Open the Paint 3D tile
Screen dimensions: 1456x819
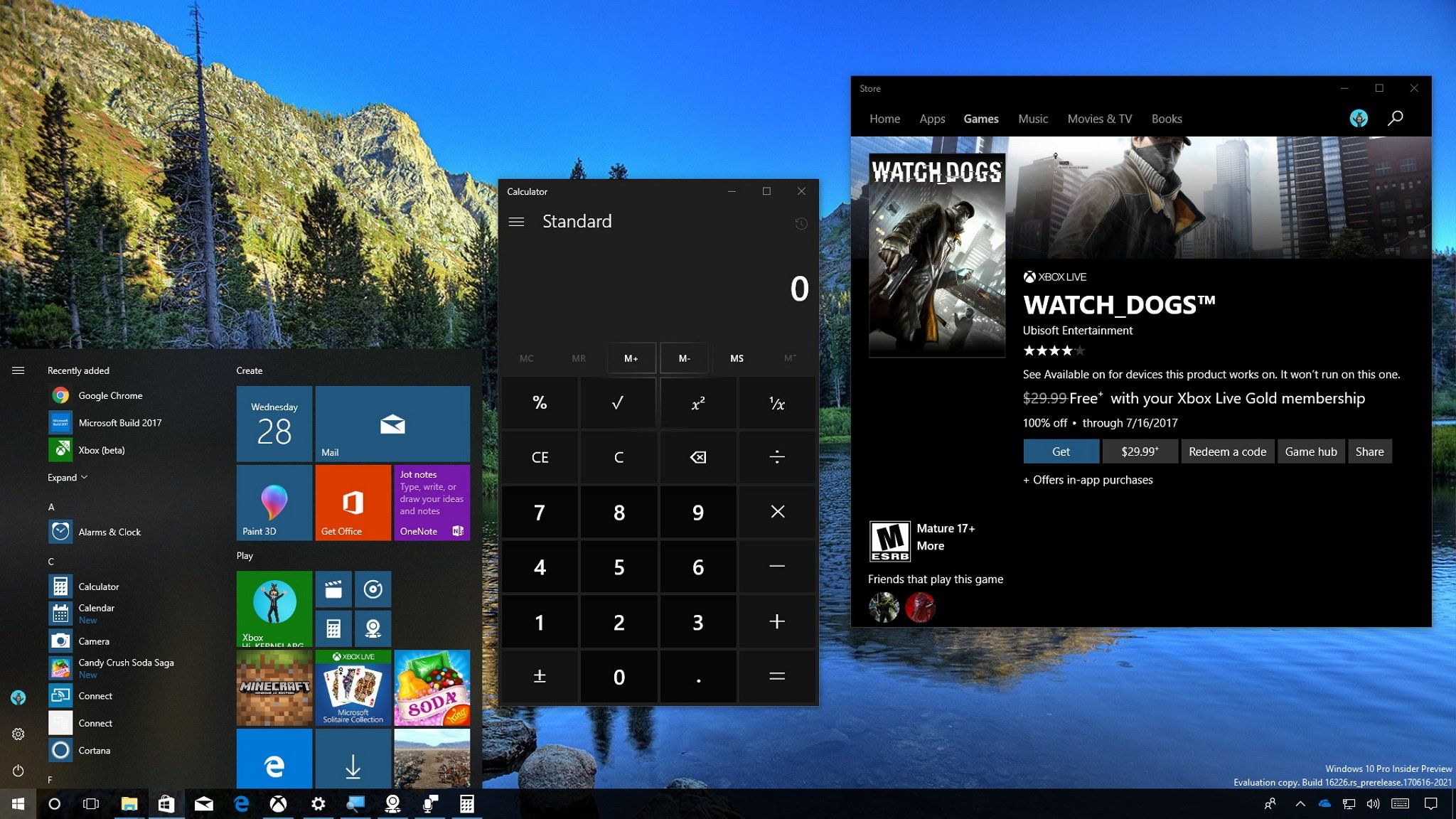(x=274, y=503)
